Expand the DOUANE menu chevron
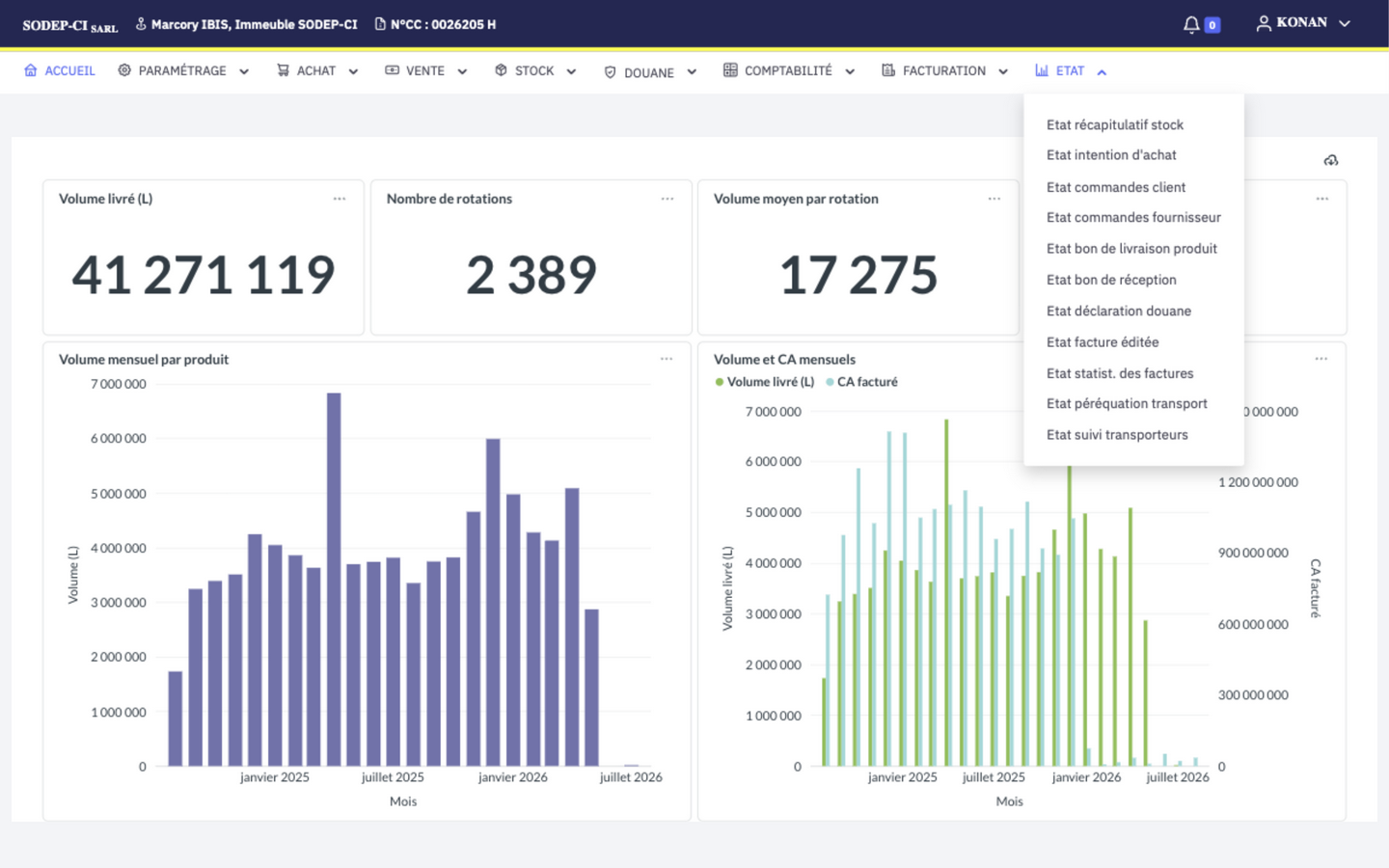The image size is (1389, 868). point(692,71)
